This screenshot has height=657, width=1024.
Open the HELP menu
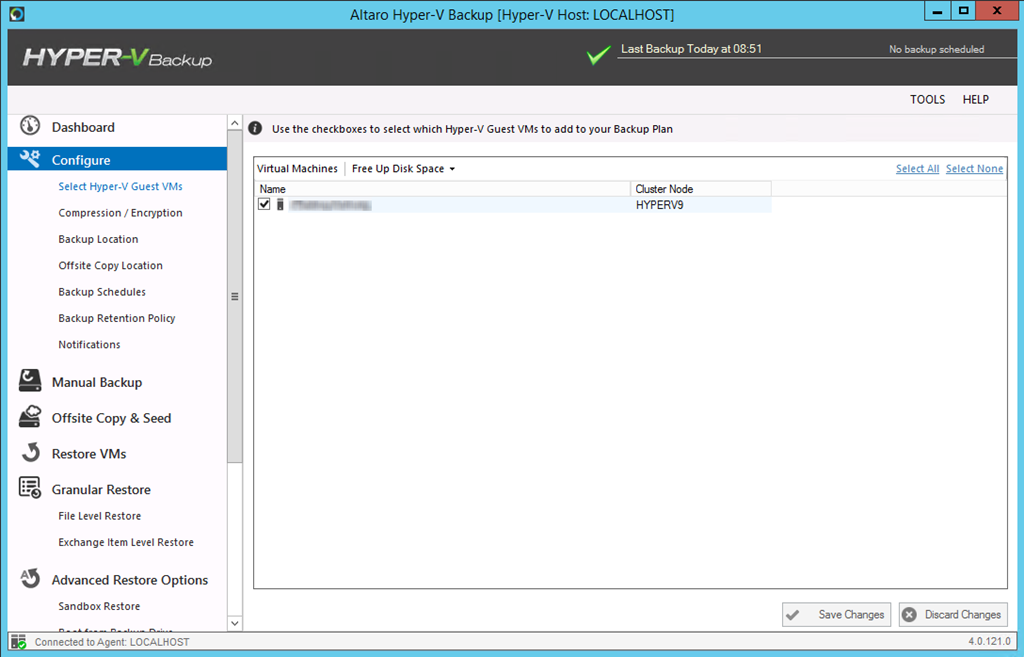click(x=976, y=99)
